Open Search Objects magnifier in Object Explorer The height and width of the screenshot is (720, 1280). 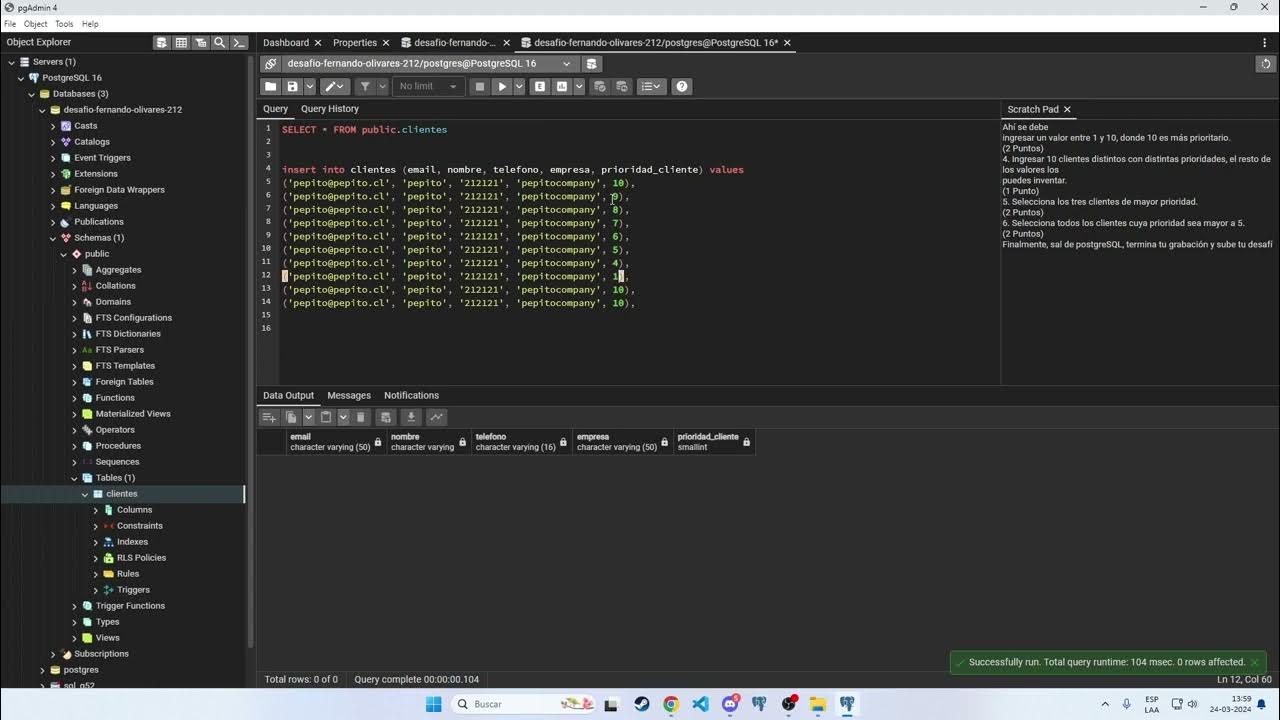[219, 42]
